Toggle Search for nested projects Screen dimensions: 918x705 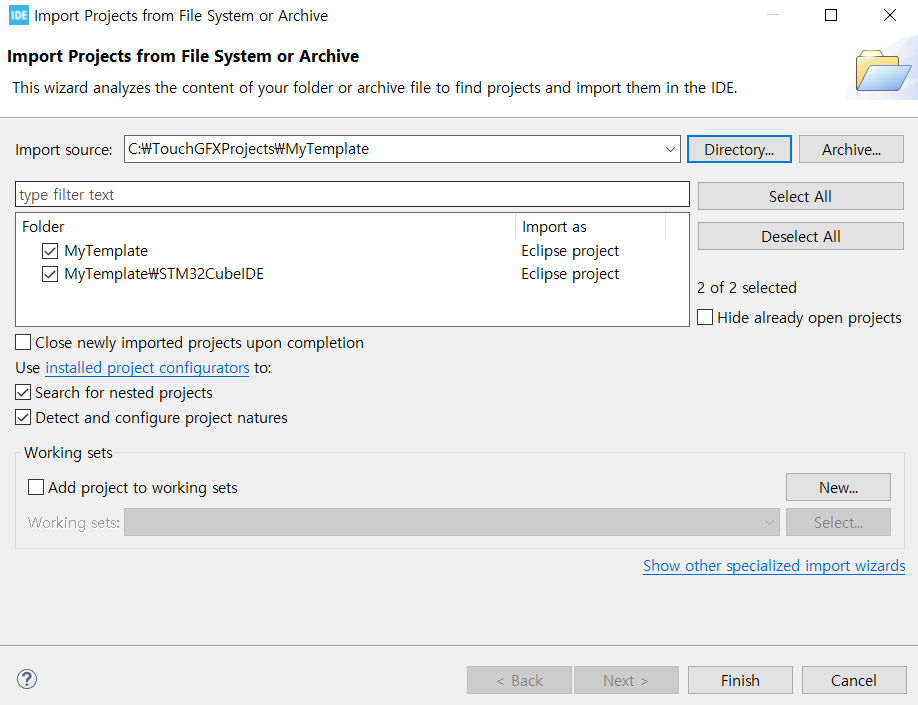coord(23,392)
